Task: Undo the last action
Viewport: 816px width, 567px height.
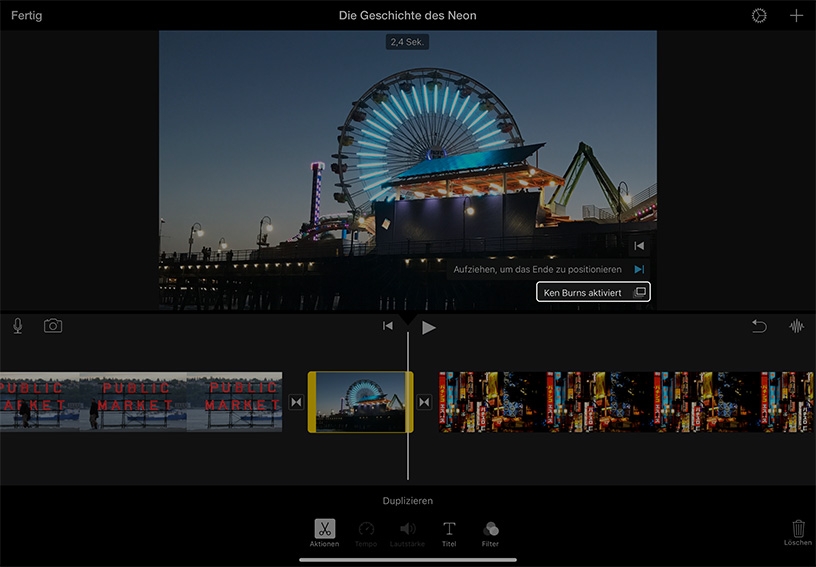Action: coord(759,326)
